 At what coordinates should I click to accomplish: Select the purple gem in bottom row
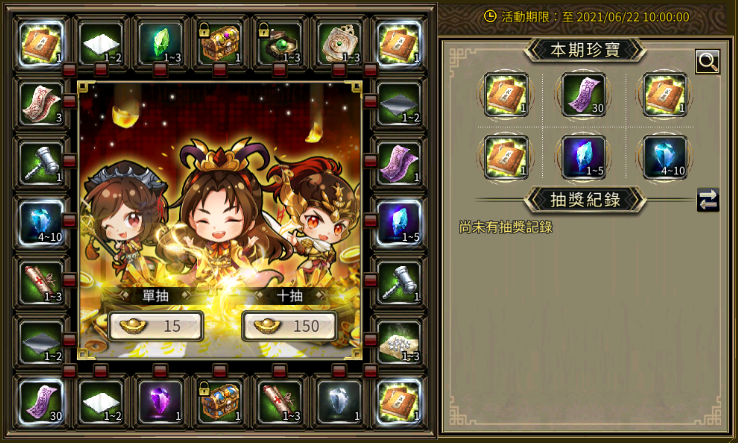160,402
